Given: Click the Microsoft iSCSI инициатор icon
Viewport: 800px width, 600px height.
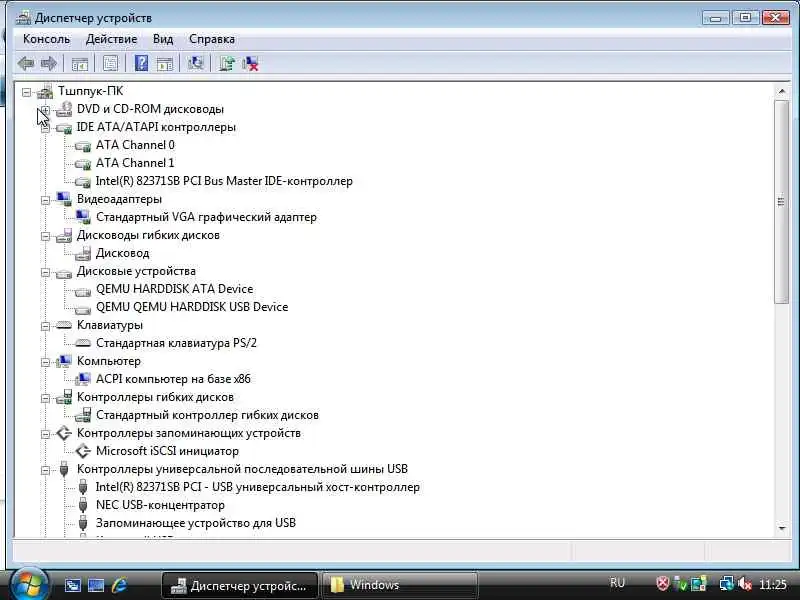Looking at the screenshot, I should pyautogui.click(x=83, y=451).
